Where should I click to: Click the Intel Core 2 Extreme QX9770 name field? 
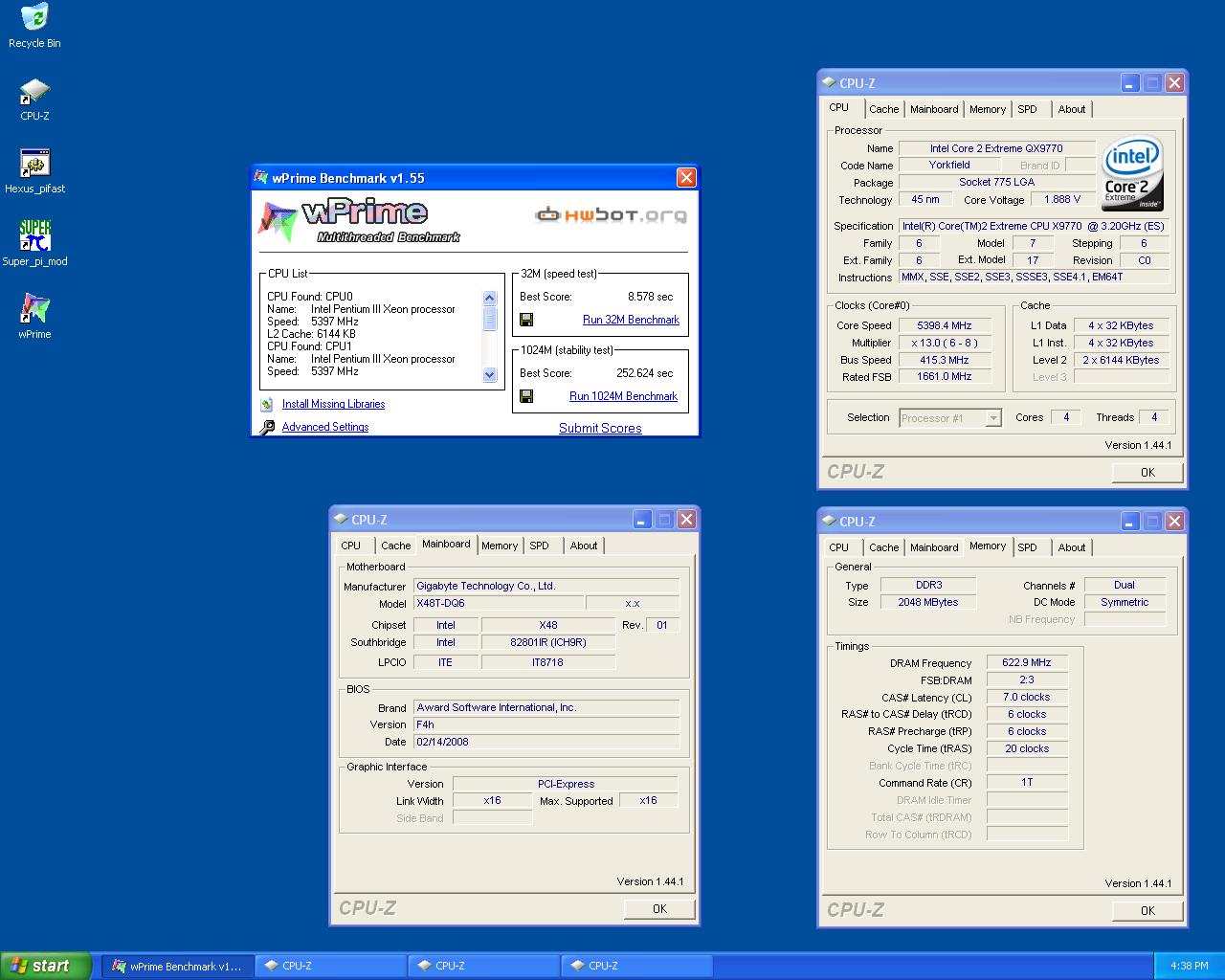point(996,148)
